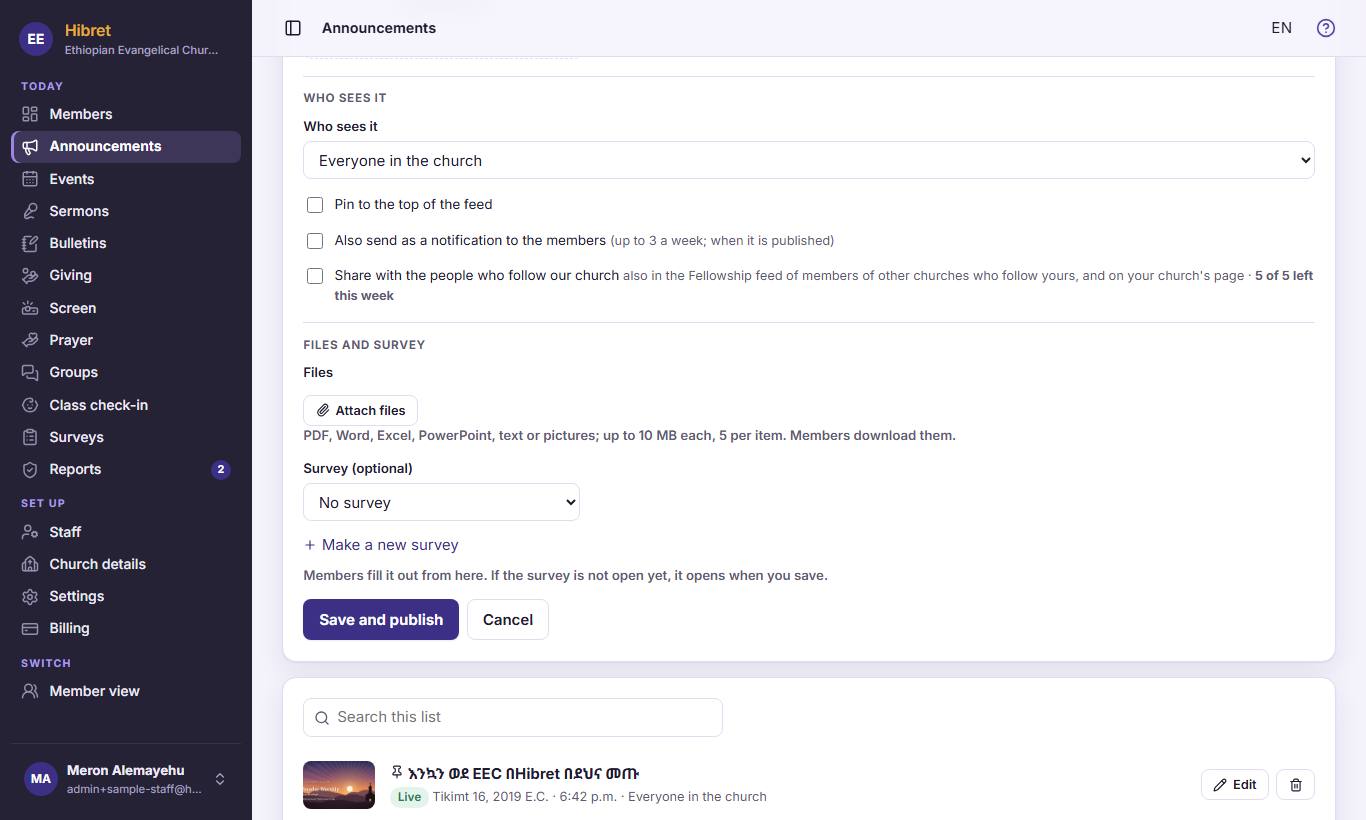Click the Events calendar icon
The image size is (1366, 820).
coord(30,179)
